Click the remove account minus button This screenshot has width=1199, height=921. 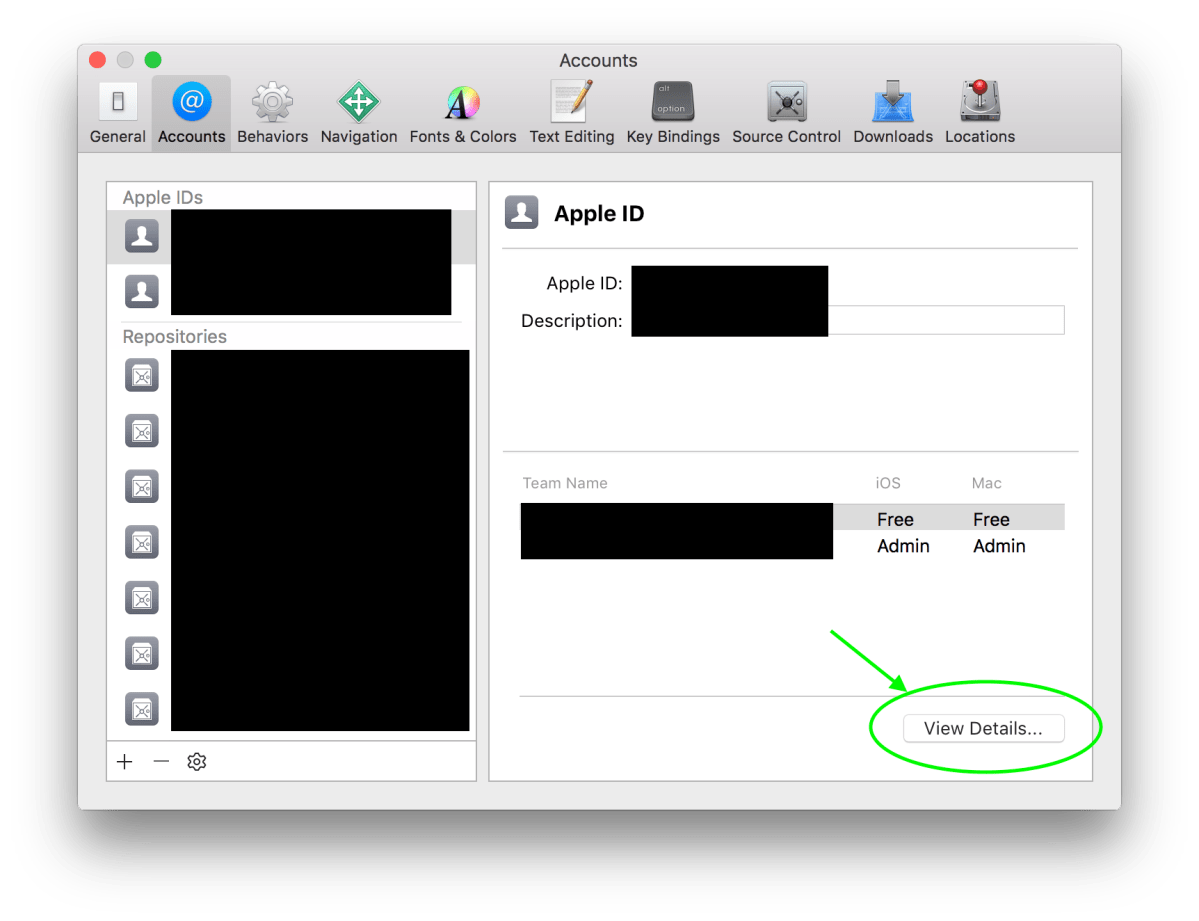(161, 761)
